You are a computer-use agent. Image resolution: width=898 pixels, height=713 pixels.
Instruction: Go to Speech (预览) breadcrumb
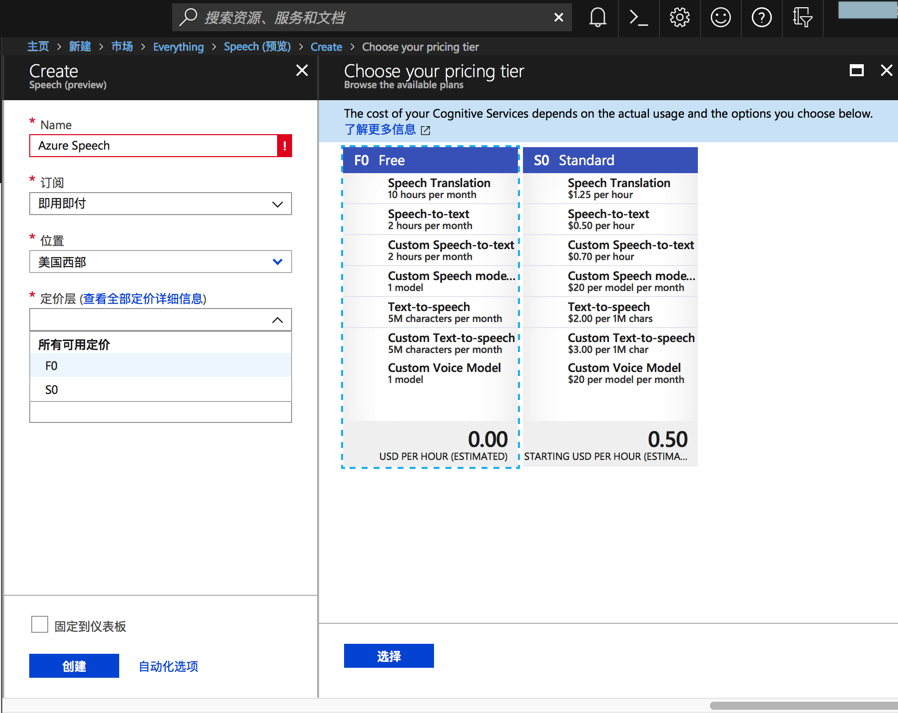(257, 46)
